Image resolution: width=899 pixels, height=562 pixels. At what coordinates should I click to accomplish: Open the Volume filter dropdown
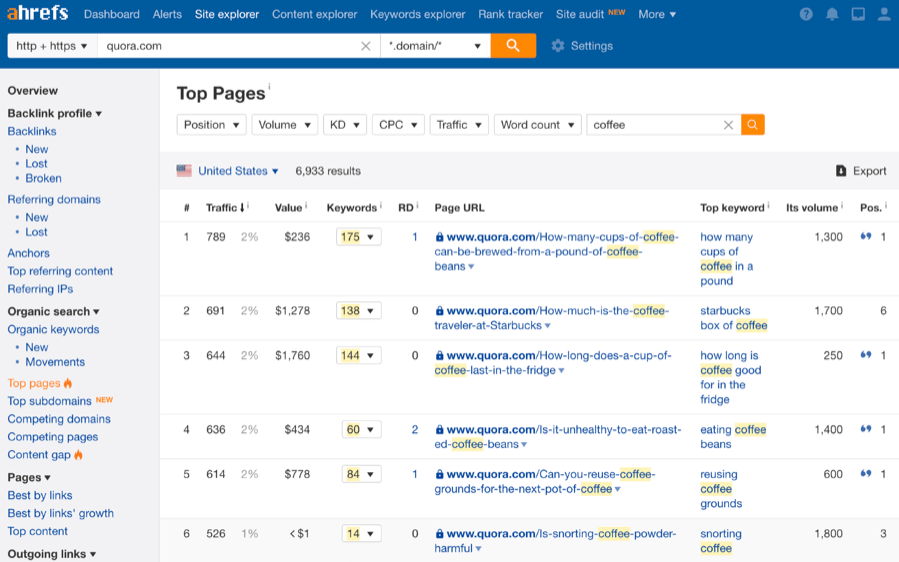coord(284,125)
